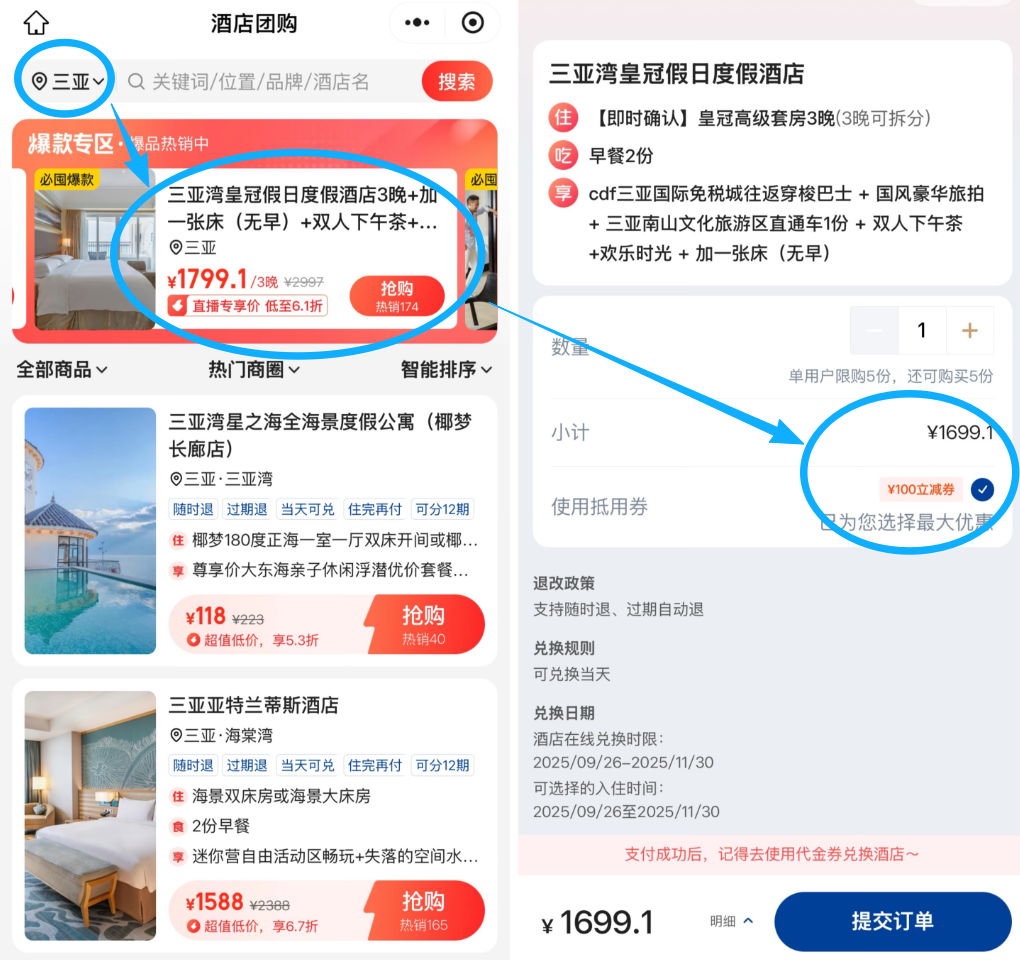Open 三亚亚特兰蒂斯酒店 room thumbnail
Viewport: 1020px width, 960px height.
pyautogui.click(x=90, y=815)
